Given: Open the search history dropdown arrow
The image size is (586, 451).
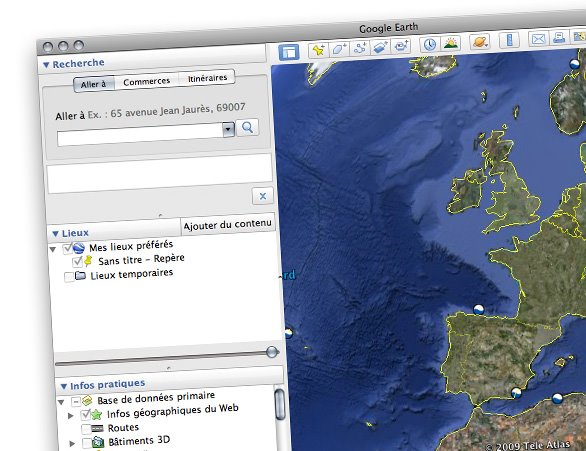Looking at the screenshot, I should tap(228, 129).
